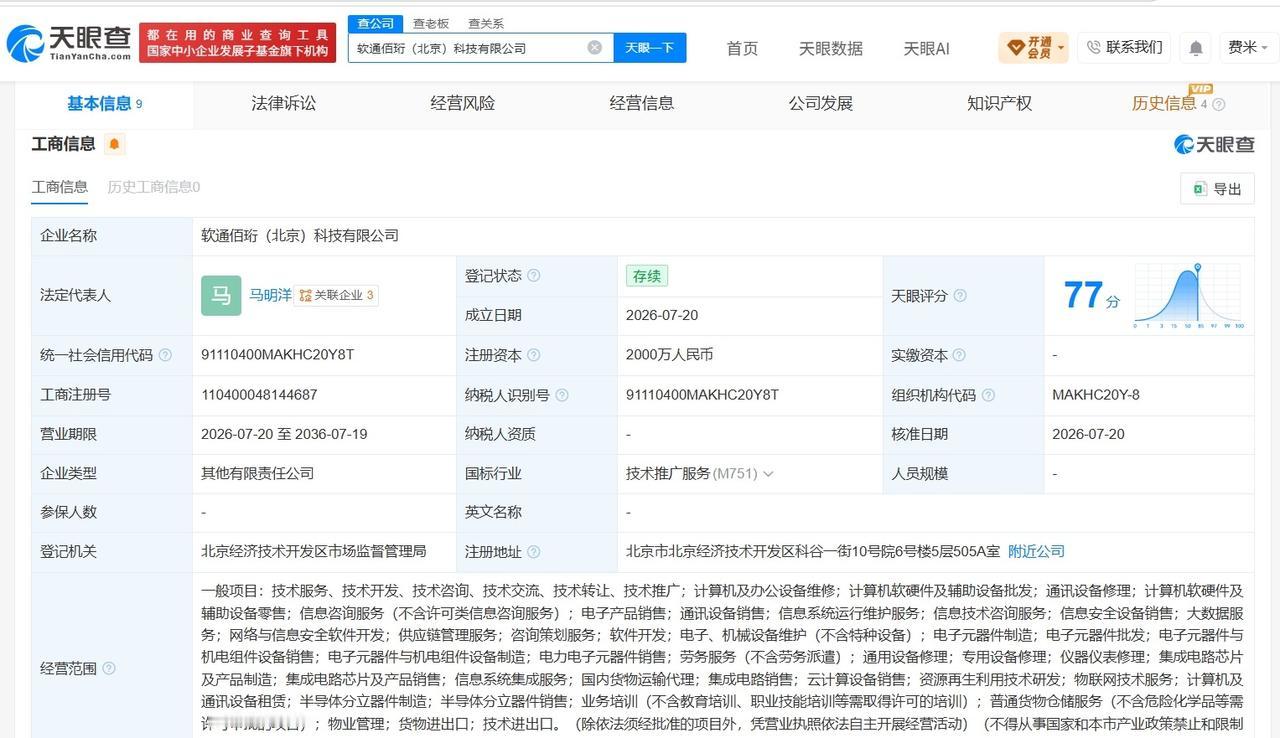Click the diamond icon in 开通会员
The height and width of the screenshot is (738, 1280).
pos(1015,47)
